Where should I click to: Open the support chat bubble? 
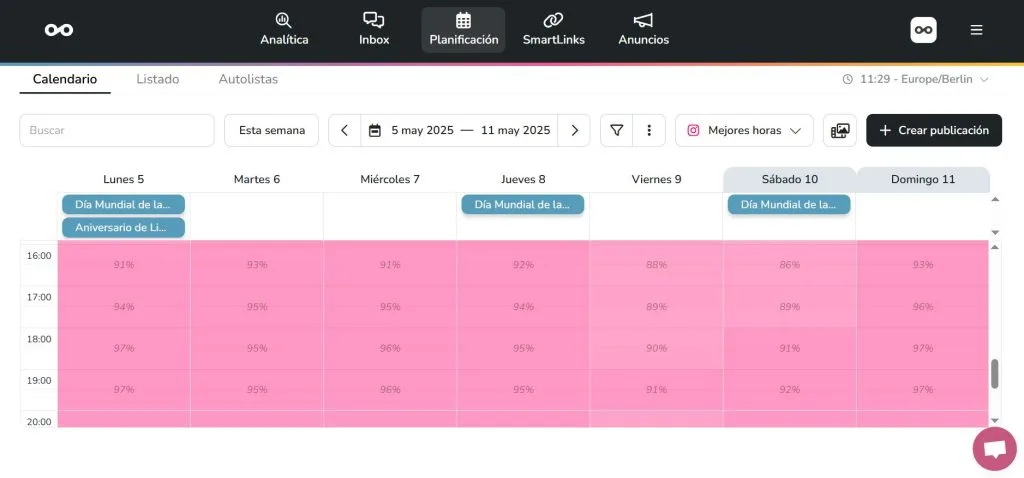(x=994, y=449)
